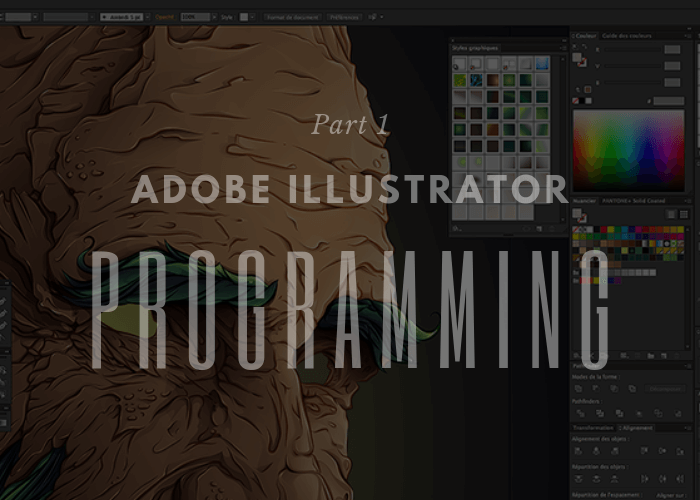Click on the V slider in Couleur

(631, 66)
